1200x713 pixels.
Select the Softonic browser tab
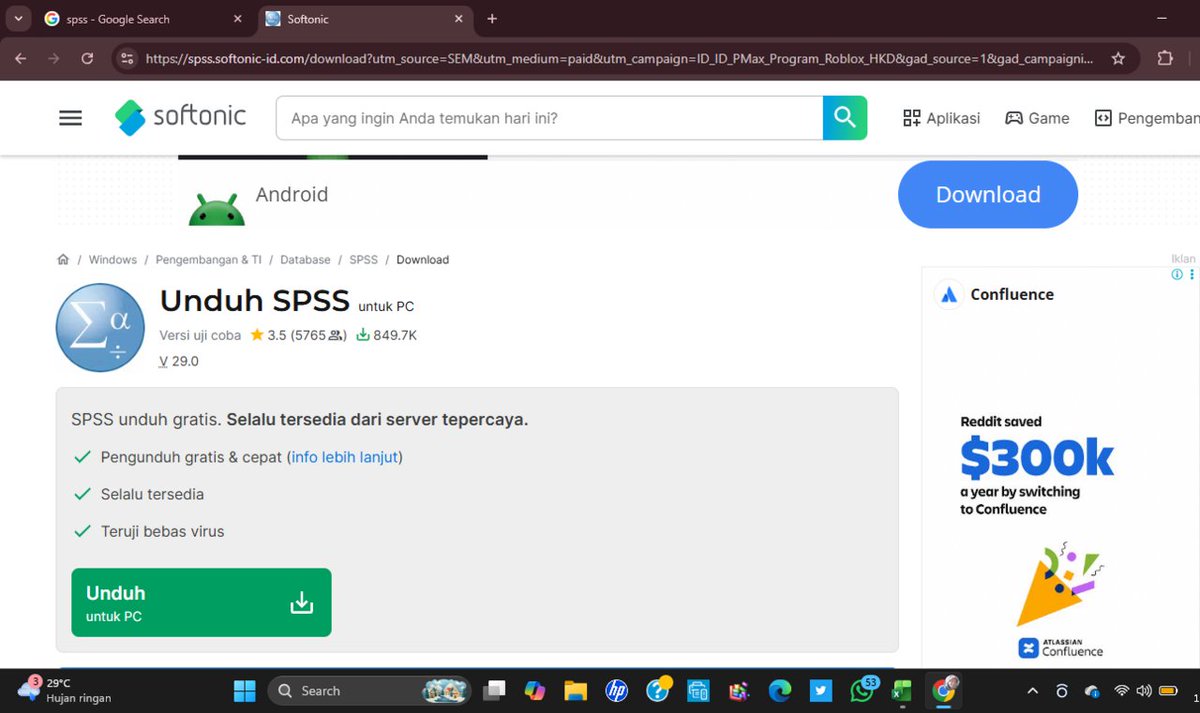[360, 19]
